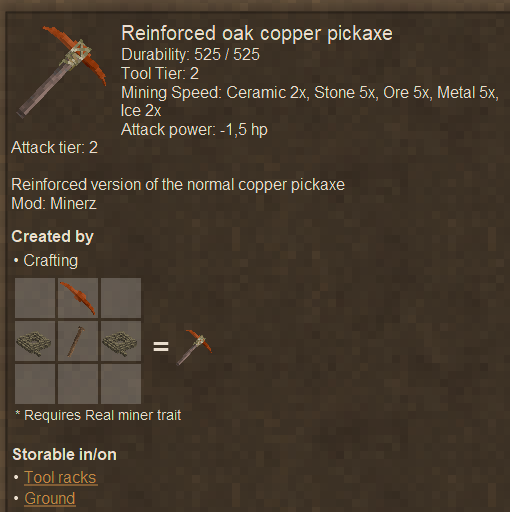
Task: Click the Mod: Minerz text
Action: point(54,204)
